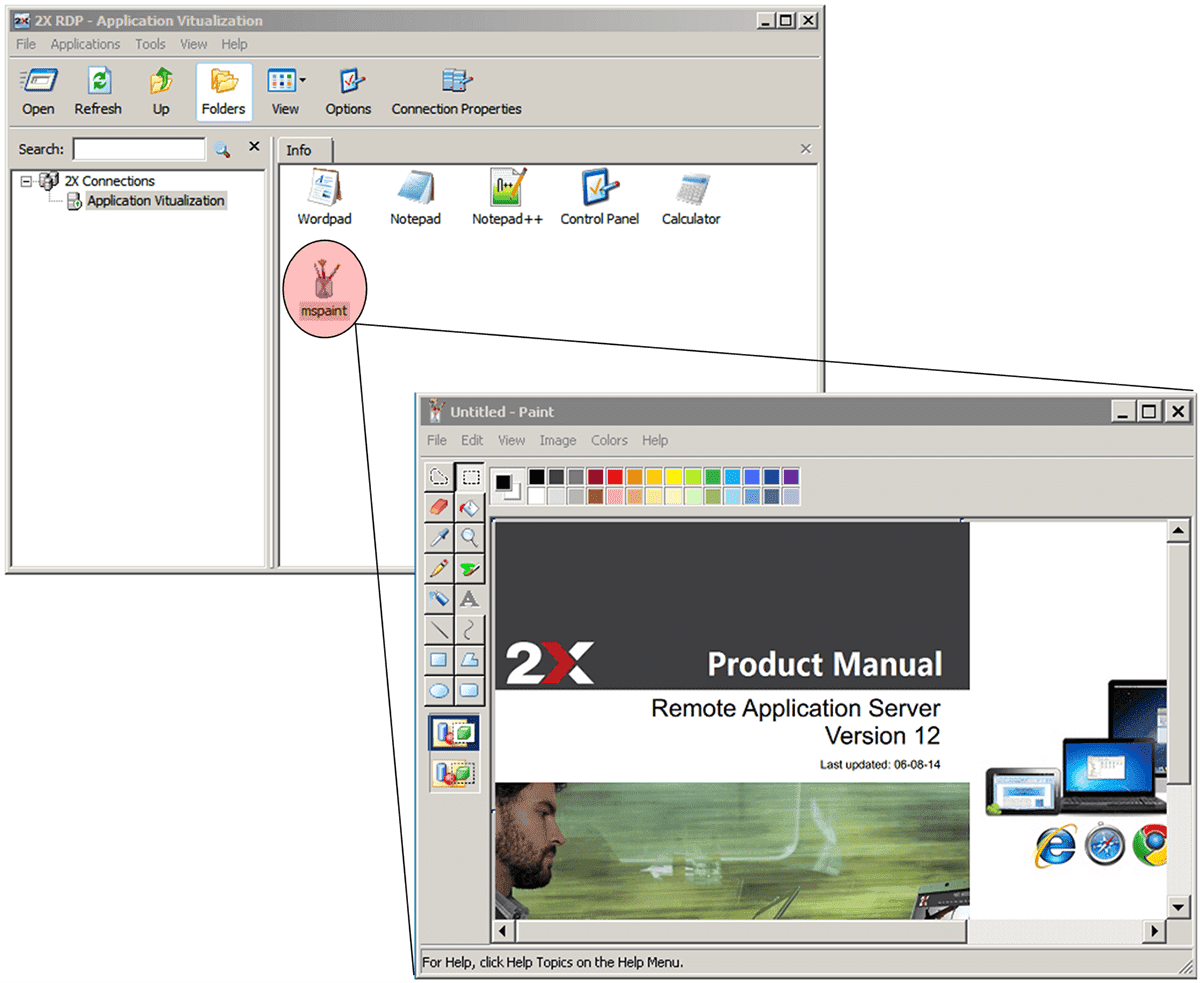Open the Colors menu in Paint
Image resolution: width=1200 pixels, height=983 pixels.
pos(609,440)
